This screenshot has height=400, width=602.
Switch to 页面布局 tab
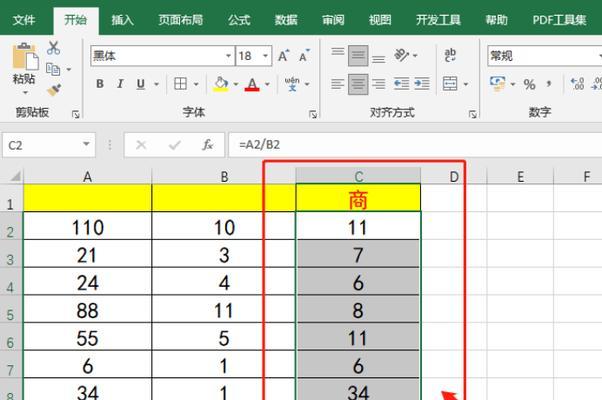180,20
